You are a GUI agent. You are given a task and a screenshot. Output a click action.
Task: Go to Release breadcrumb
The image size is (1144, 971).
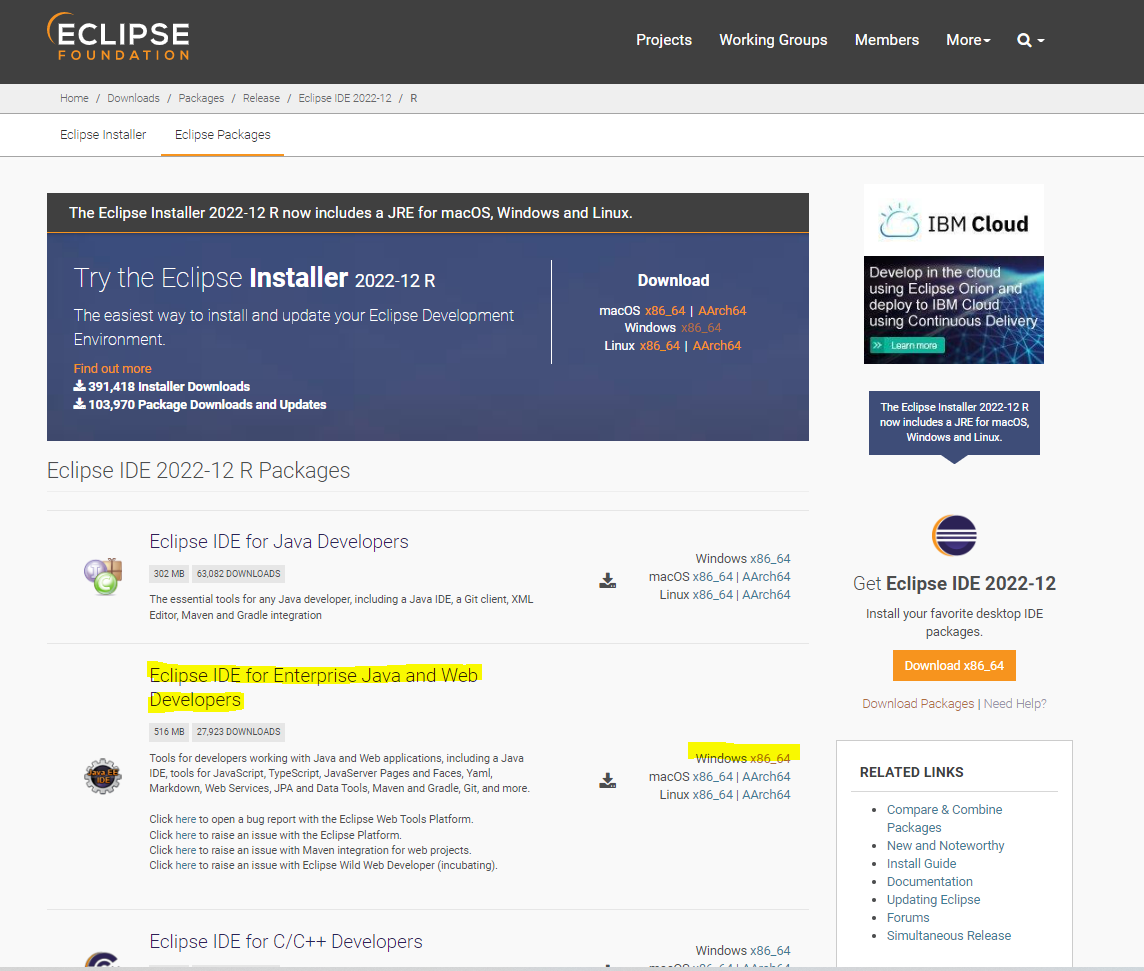click(261, 98)
